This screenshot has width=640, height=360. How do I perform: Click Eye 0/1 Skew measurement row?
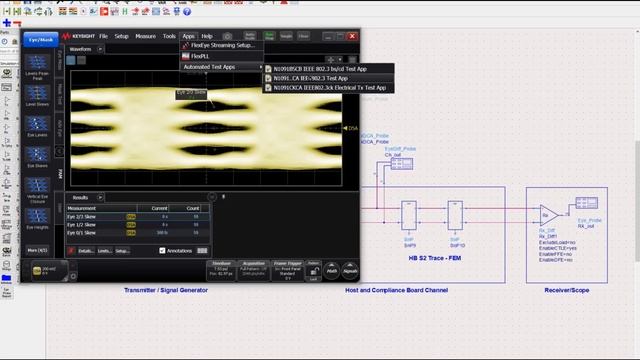point(138,233)
